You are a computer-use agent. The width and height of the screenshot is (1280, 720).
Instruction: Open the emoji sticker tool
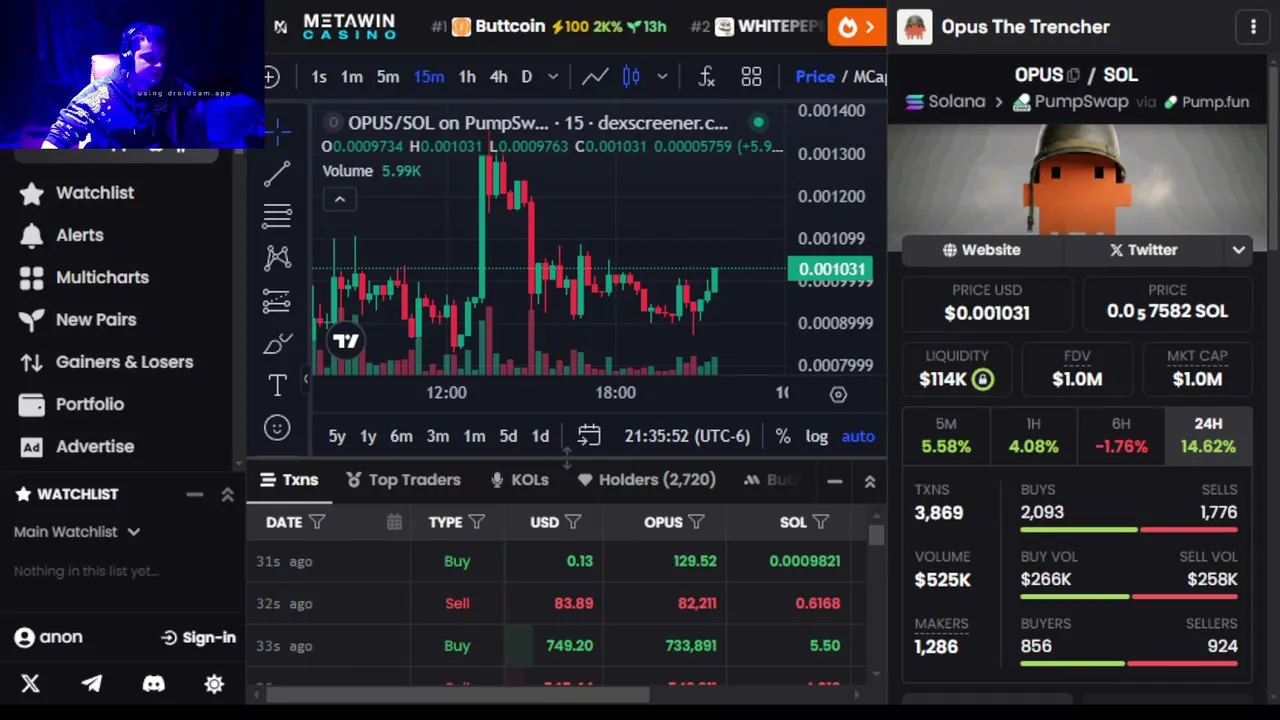point(277,428)
